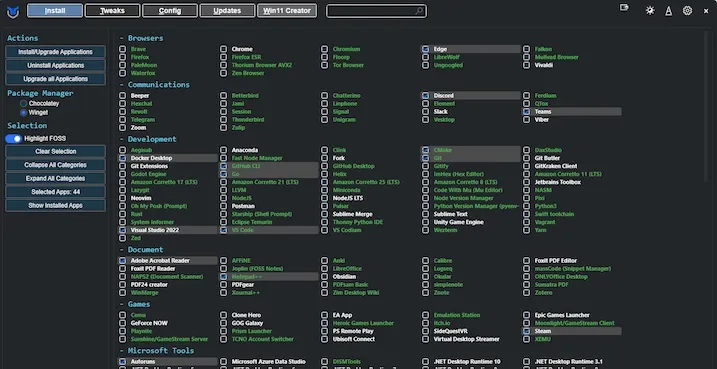Open font scaling with the A icon
This screenshot has width=717, height=369.
(x=669, y=11)
